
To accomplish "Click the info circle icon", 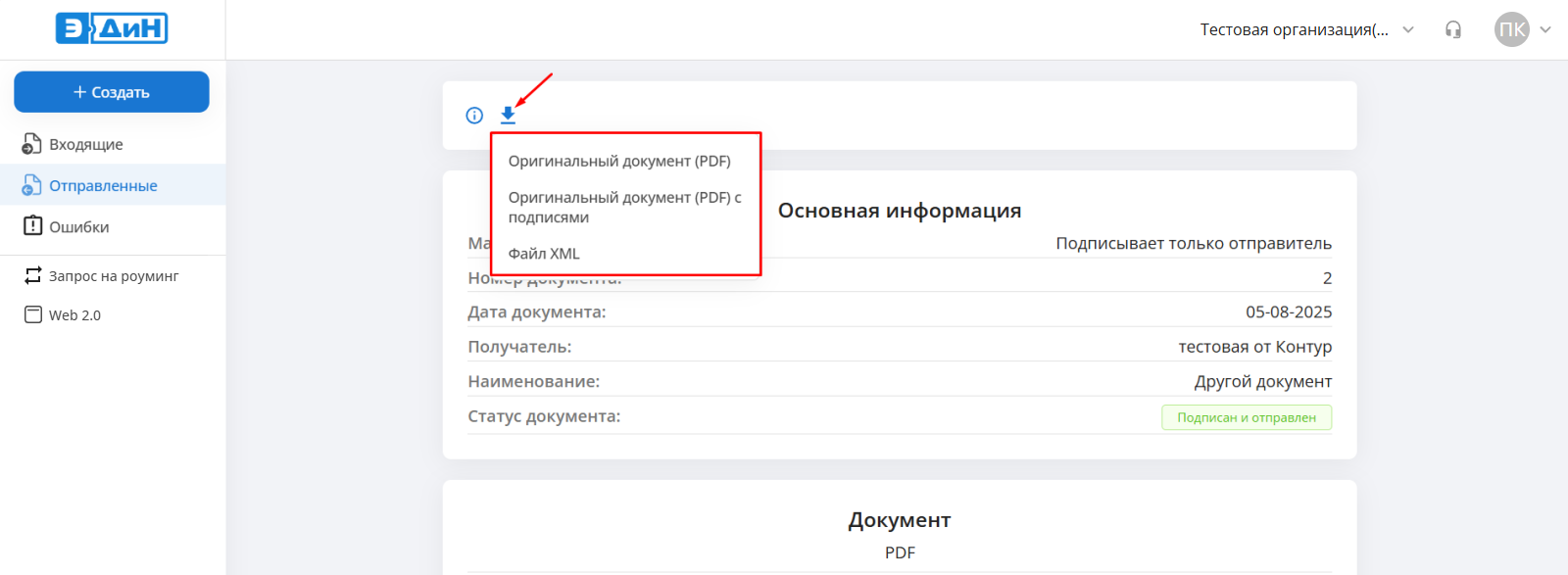I will 474,116.
